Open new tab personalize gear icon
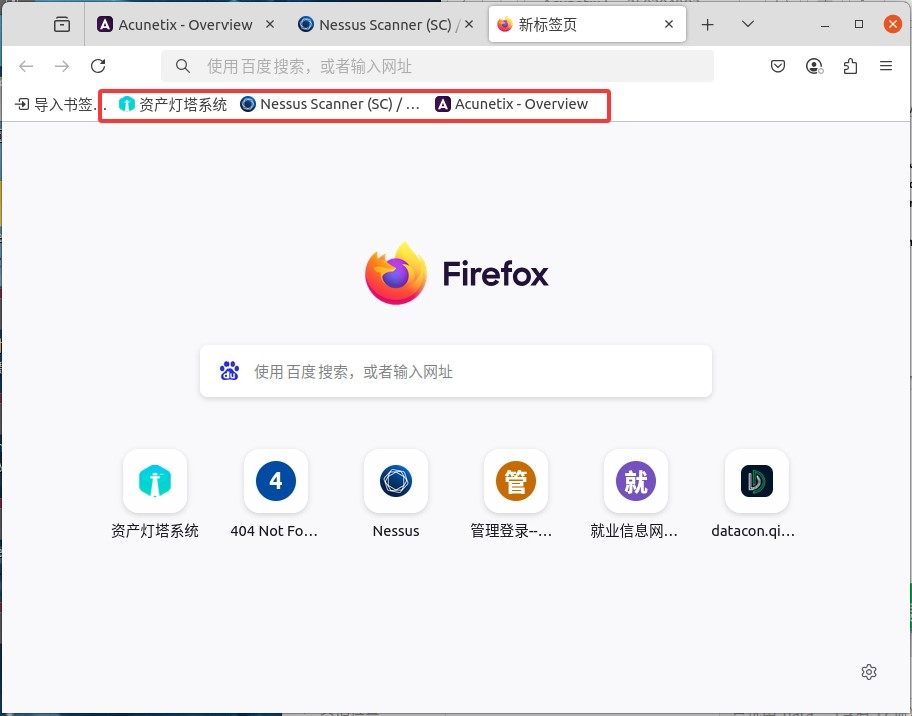 (869, 672)
